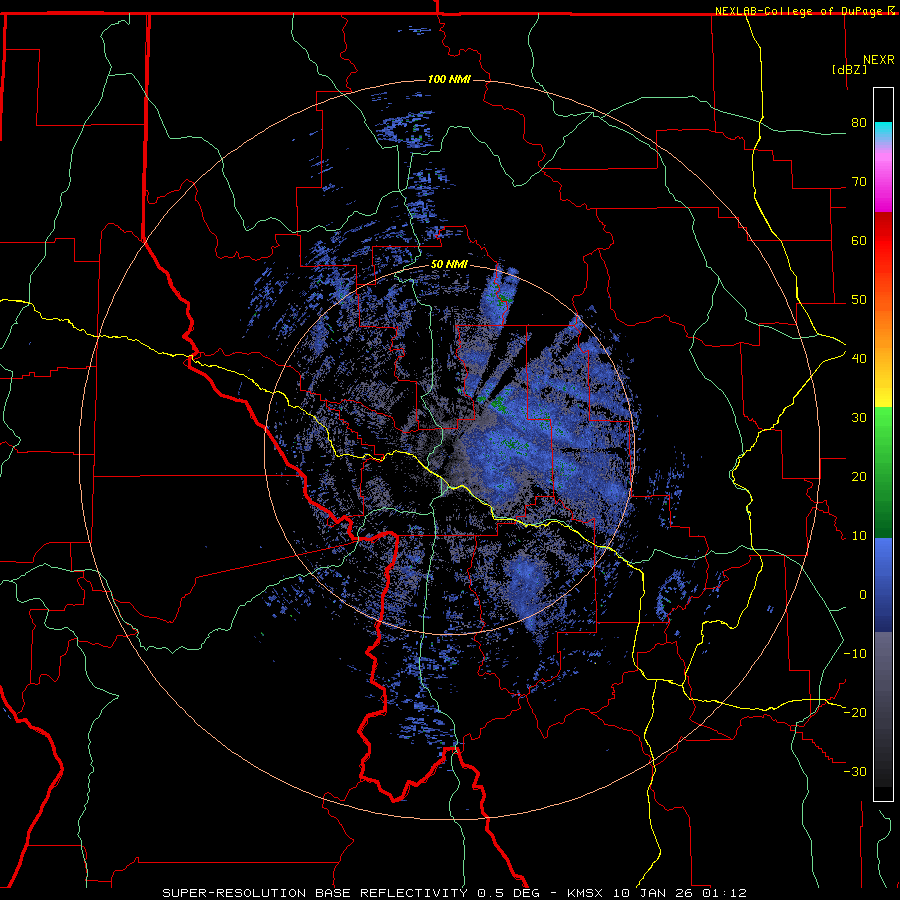Click the 10 JAN 26 01:12 timestamp
The width and height of the screenshot is (900, 900).
coord(680,893)
